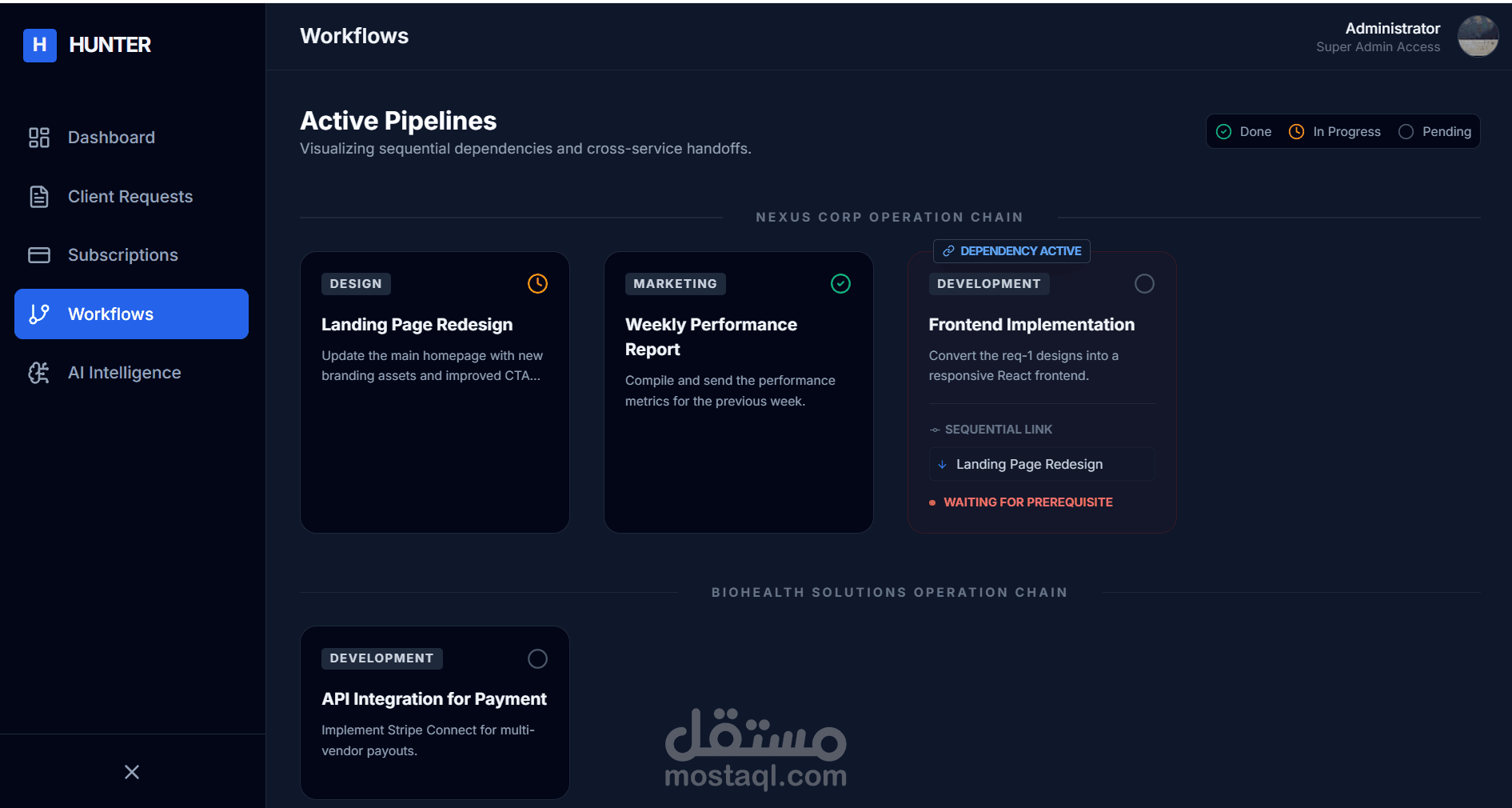Click the done checkmark icon on Weekly Performance Report
This screenshot has height=808, width=1512.
click(x=840, y=284)
